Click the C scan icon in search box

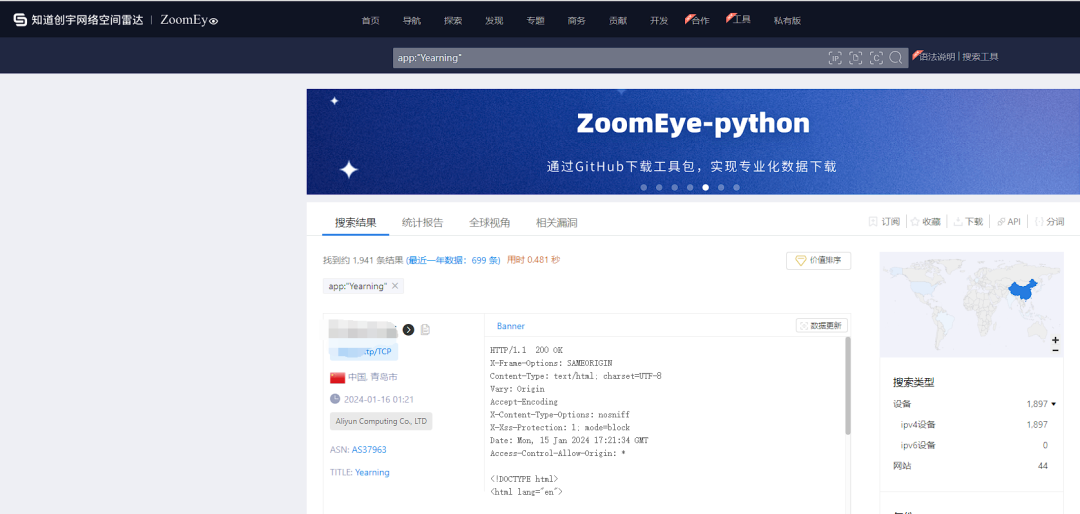876,58
